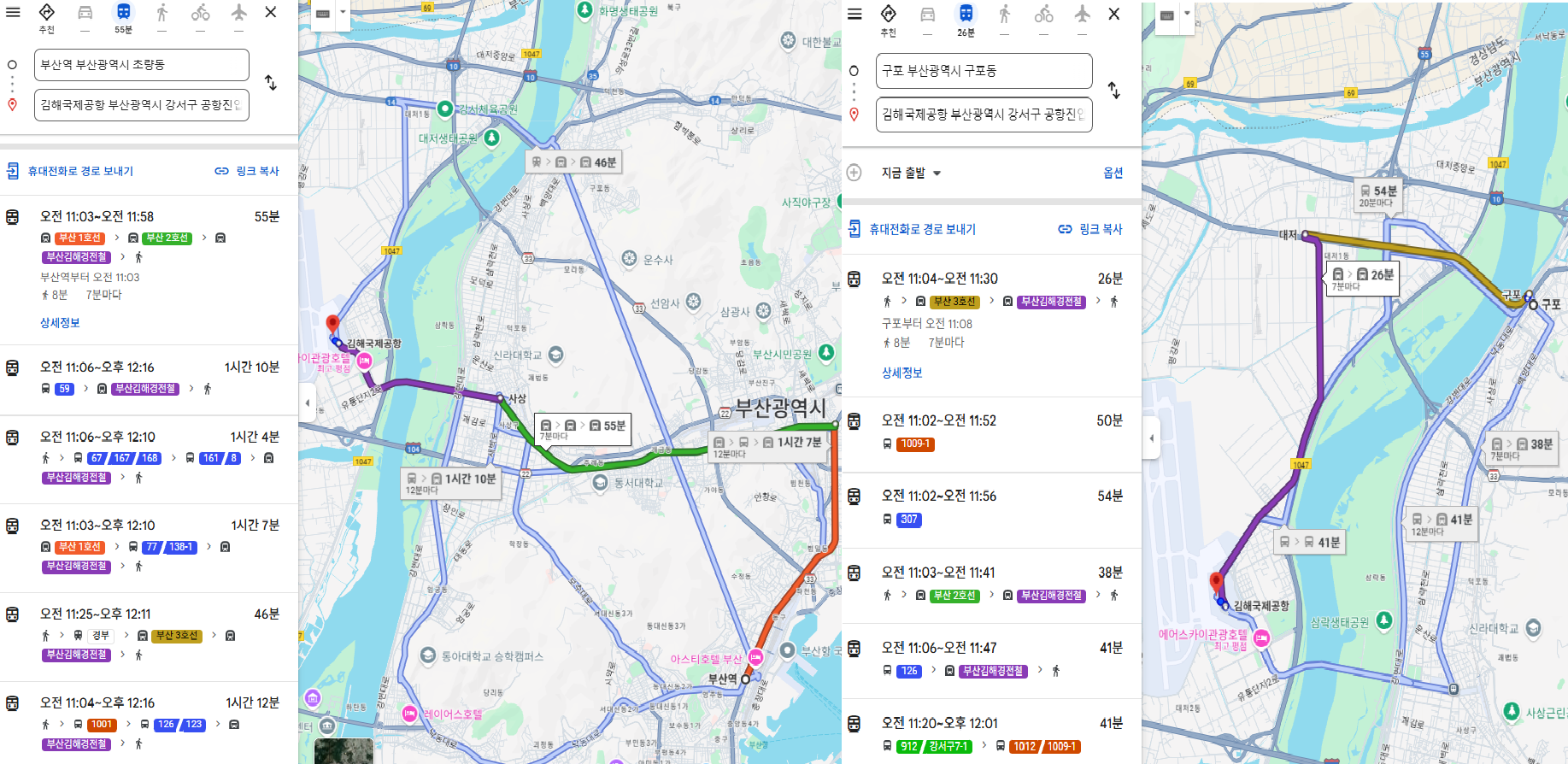Select the 26분 transit mode tab
Screen dimensions: 1568x764
[x=966, y=21]
